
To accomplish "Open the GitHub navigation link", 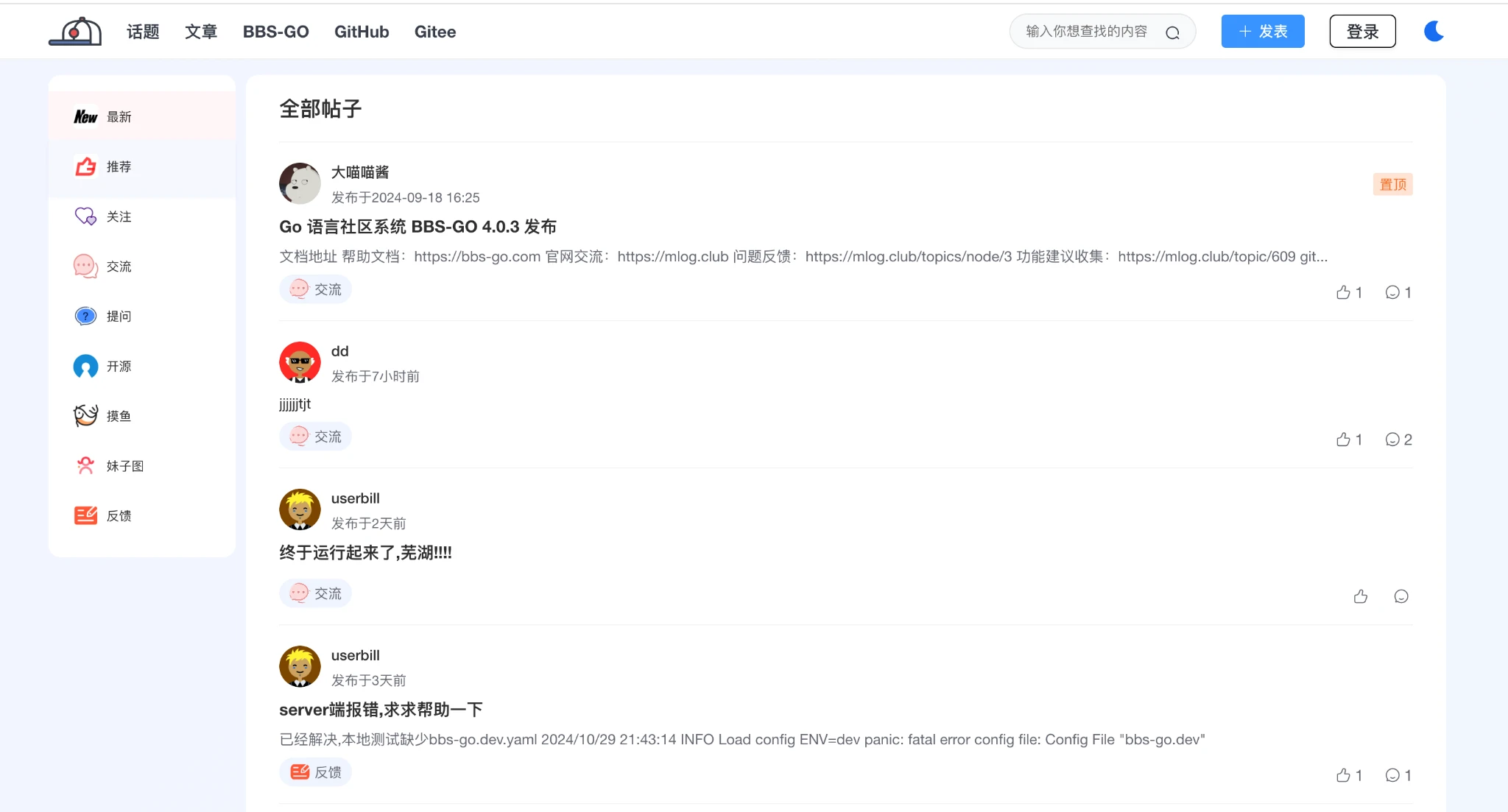I will click(362, 32).
